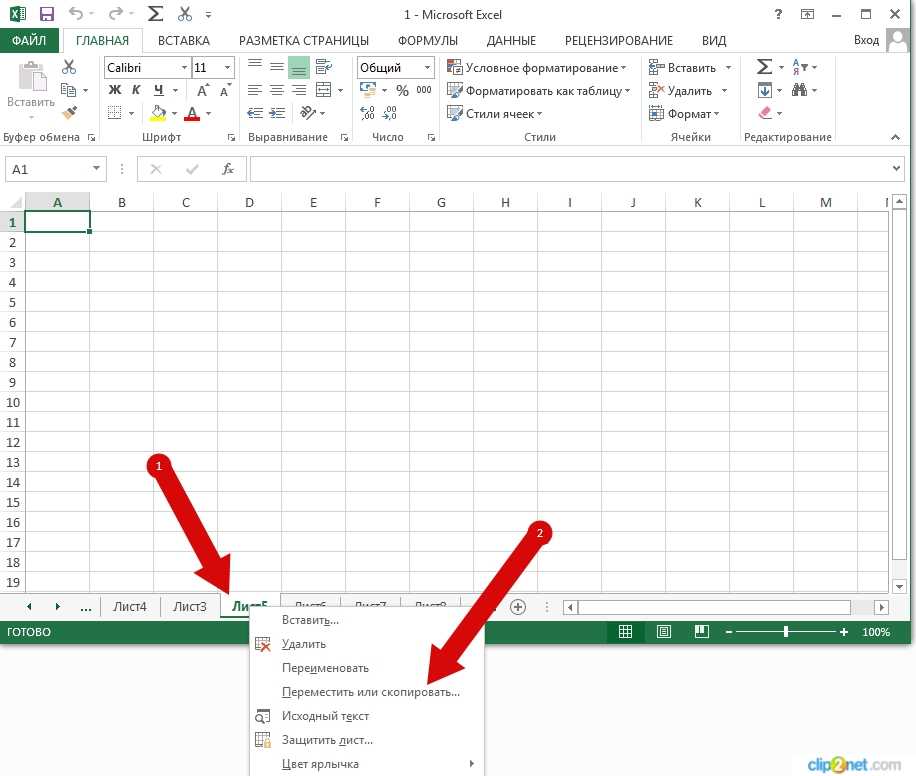Select the Format Painter brush
This screenshot has height=776, width=916.
(x=70, y=112)
